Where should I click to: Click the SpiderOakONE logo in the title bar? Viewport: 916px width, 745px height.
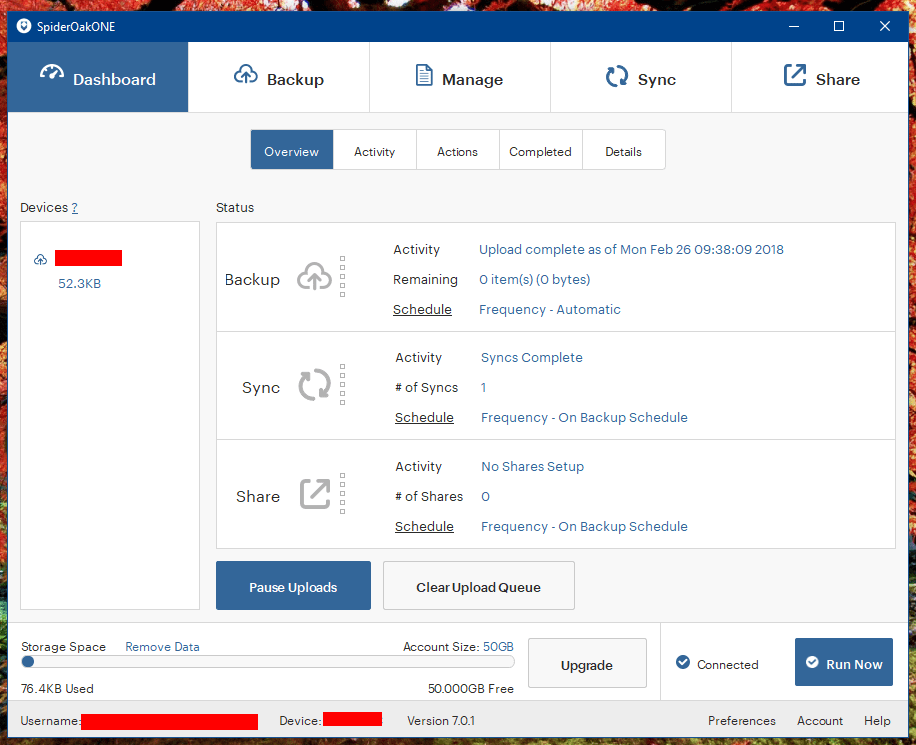pos(23,26)
